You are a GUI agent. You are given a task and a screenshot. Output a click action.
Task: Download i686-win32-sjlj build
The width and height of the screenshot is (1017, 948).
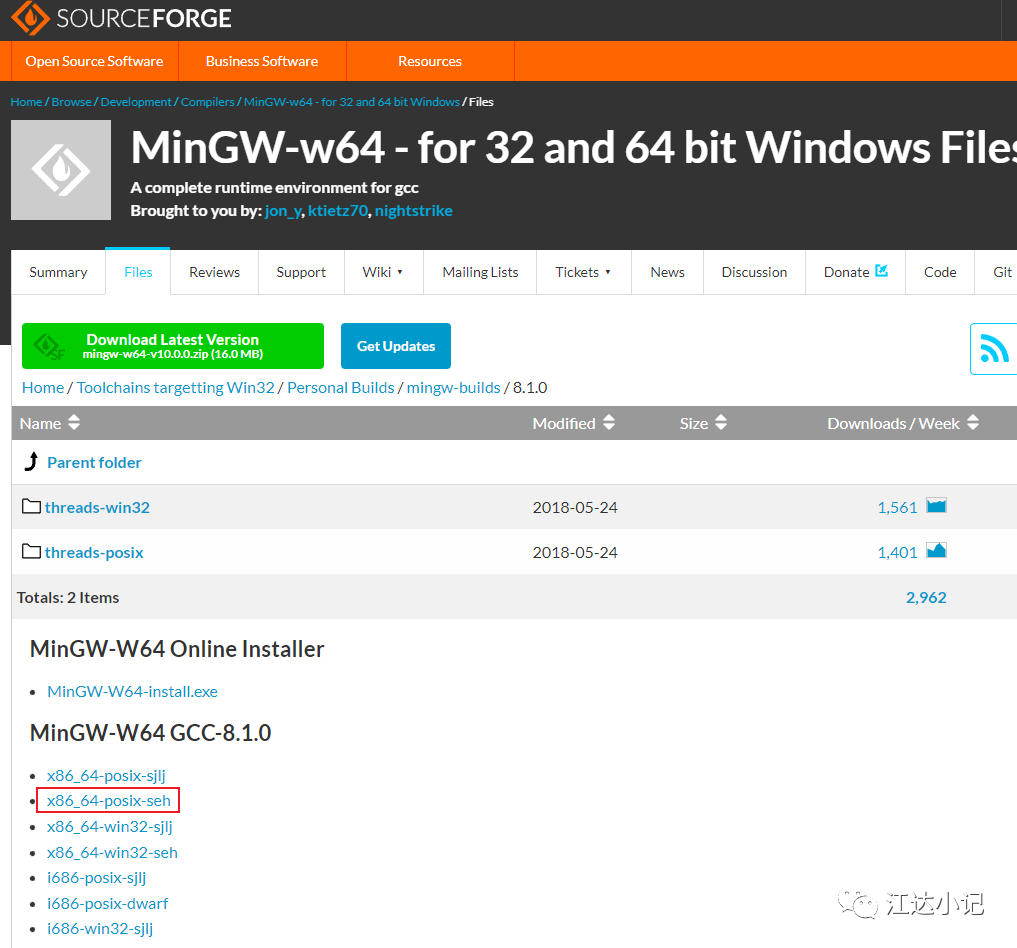100,929
